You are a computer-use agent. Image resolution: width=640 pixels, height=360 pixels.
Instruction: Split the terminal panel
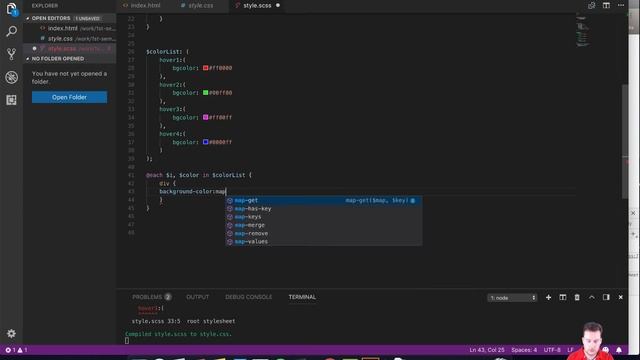tap(562, 298)
